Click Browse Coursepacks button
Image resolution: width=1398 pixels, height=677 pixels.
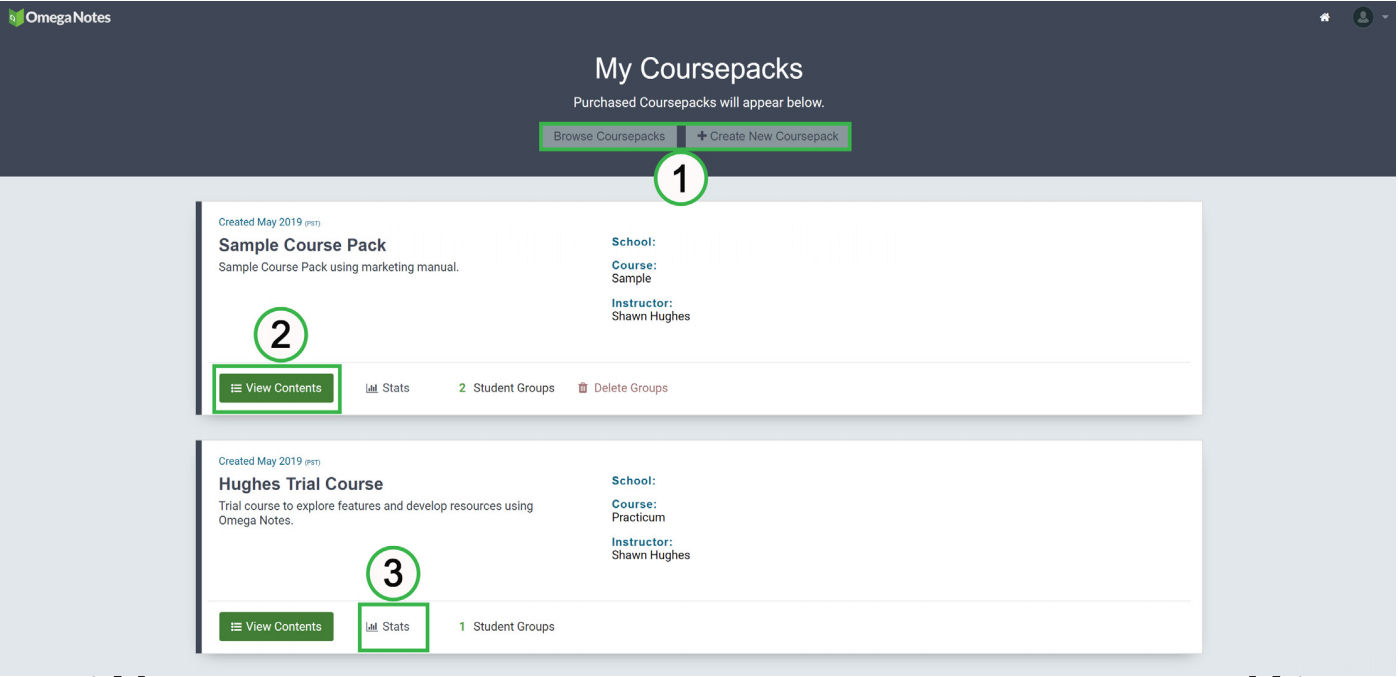pyautogui.click(x=609, y=136)
